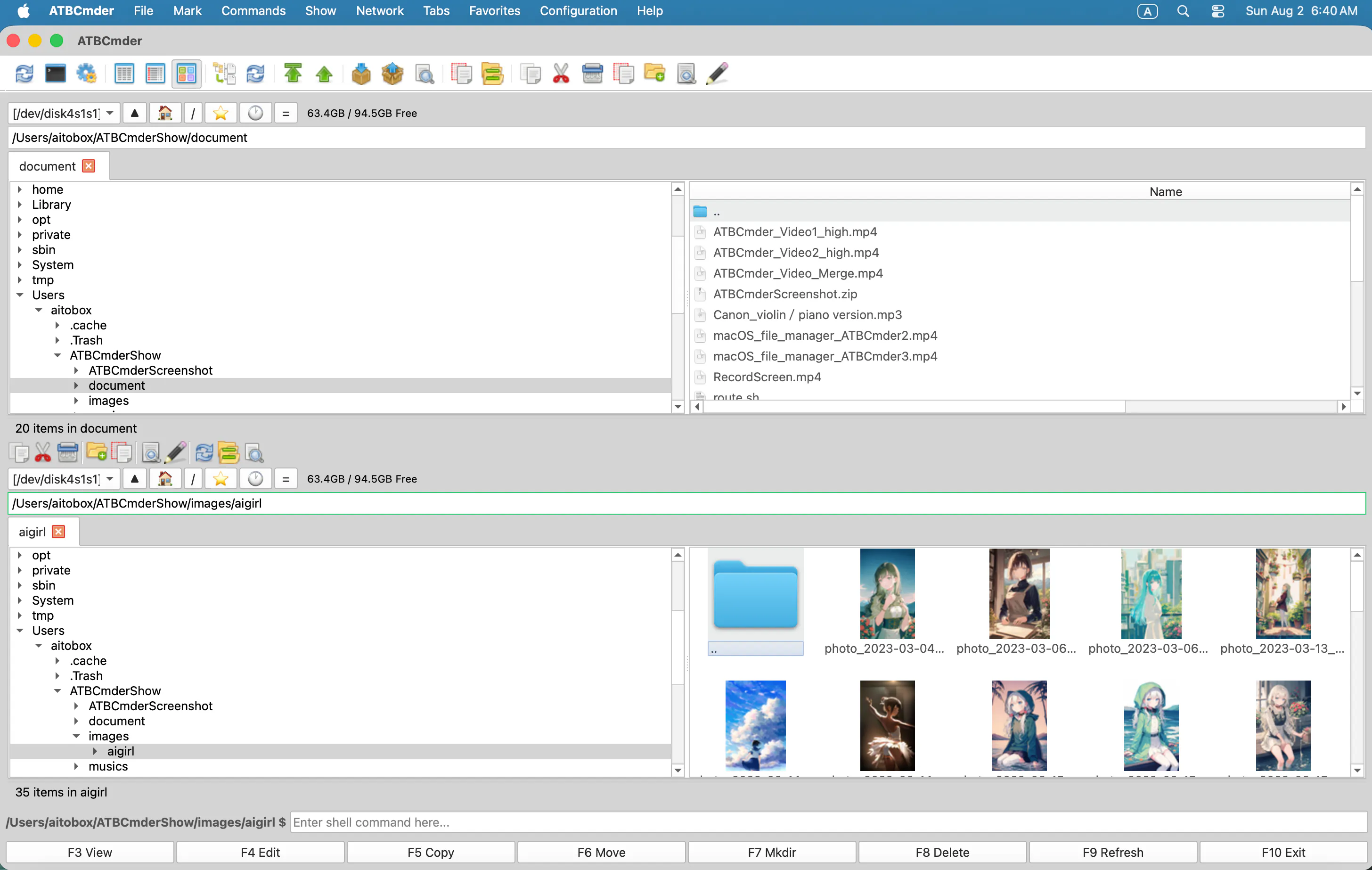Open the Mark menu
1372x870 pixels.
click(x=188, y=11)
